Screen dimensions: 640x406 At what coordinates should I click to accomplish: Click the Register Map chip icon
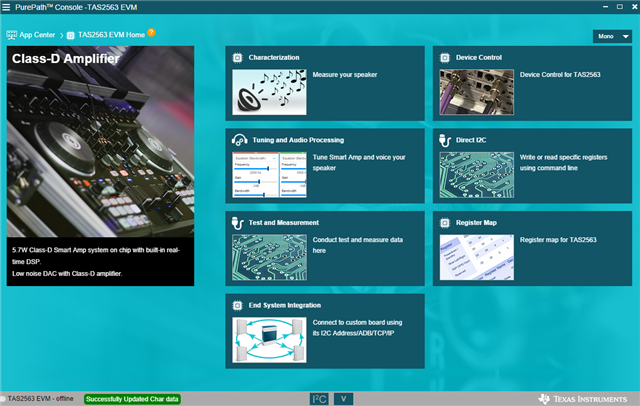[444, 223]
